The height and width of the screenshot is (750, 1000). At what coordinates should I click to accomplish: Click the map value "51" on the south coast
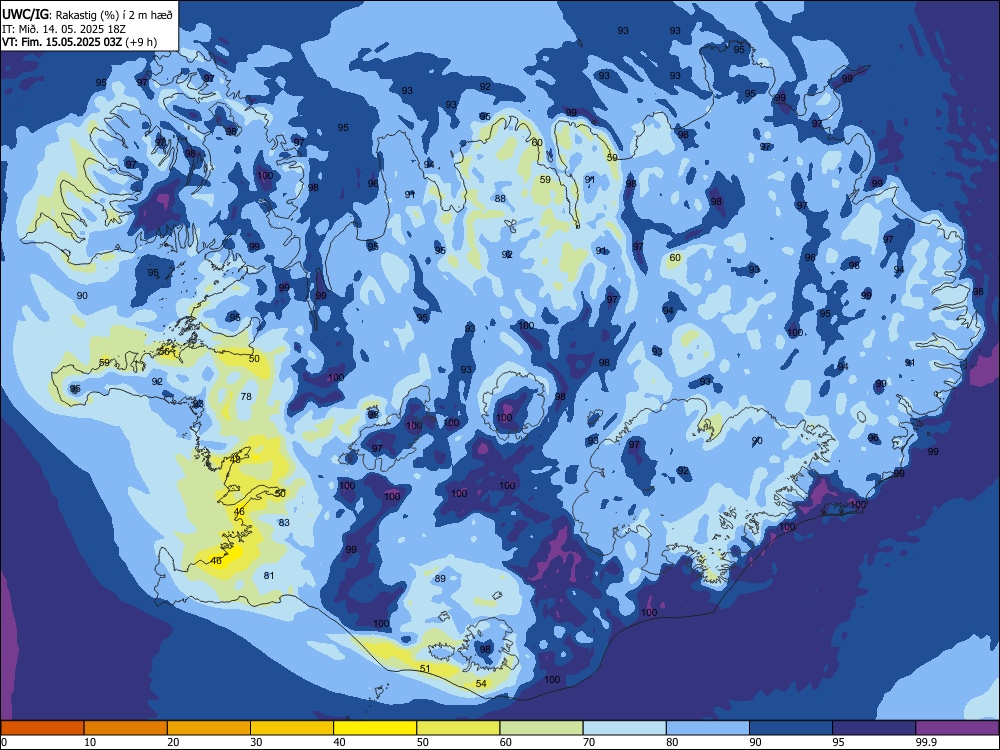(x=425, y=668)
